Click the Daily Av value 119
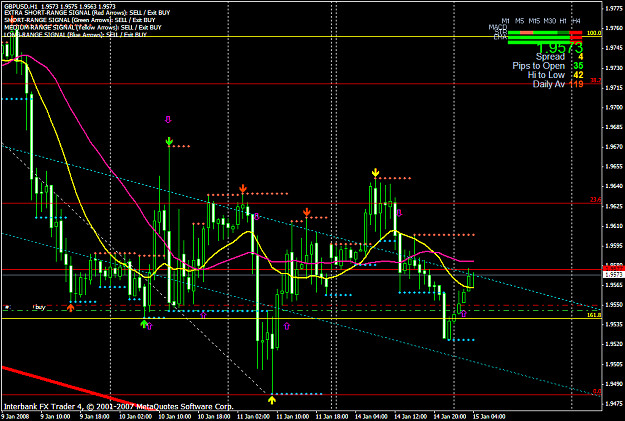 (x=576, y=84)
